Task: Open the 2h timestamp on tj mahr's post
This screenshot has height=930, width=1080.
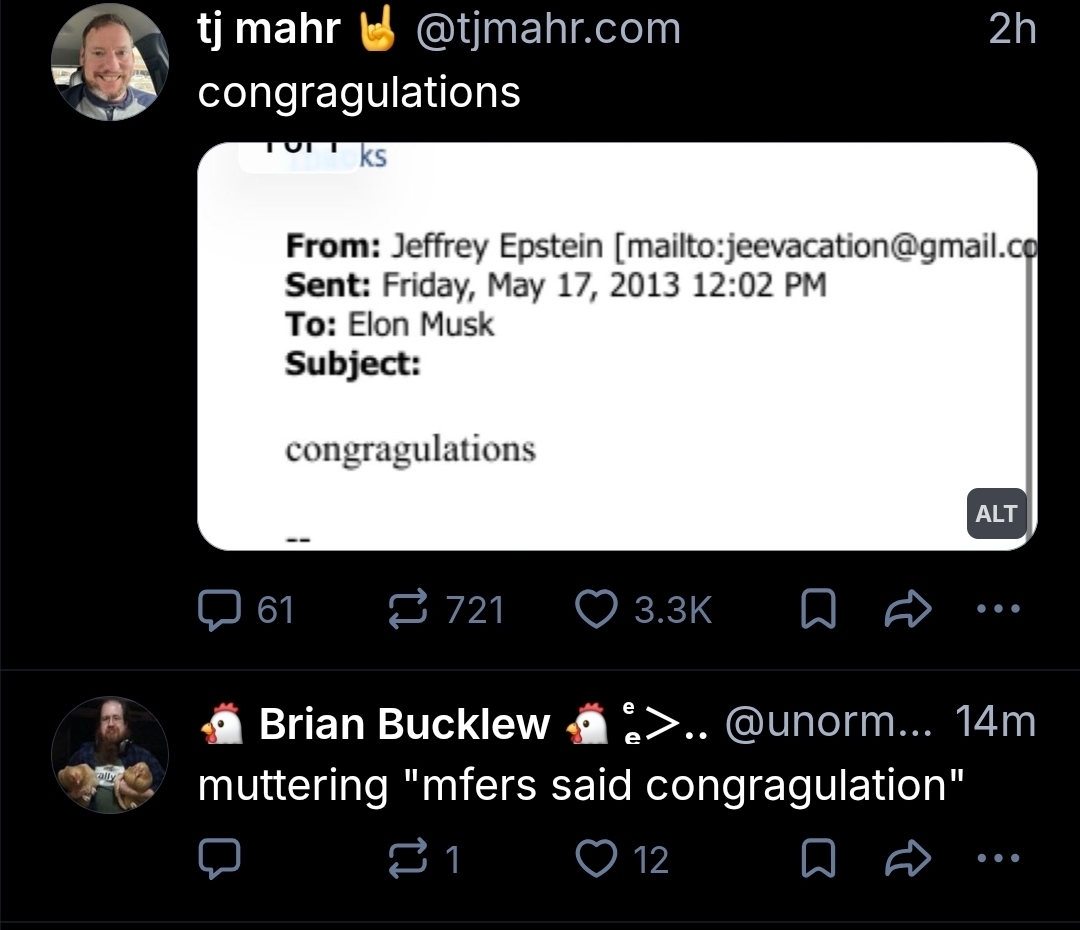Action: (x=1012, y=29)
